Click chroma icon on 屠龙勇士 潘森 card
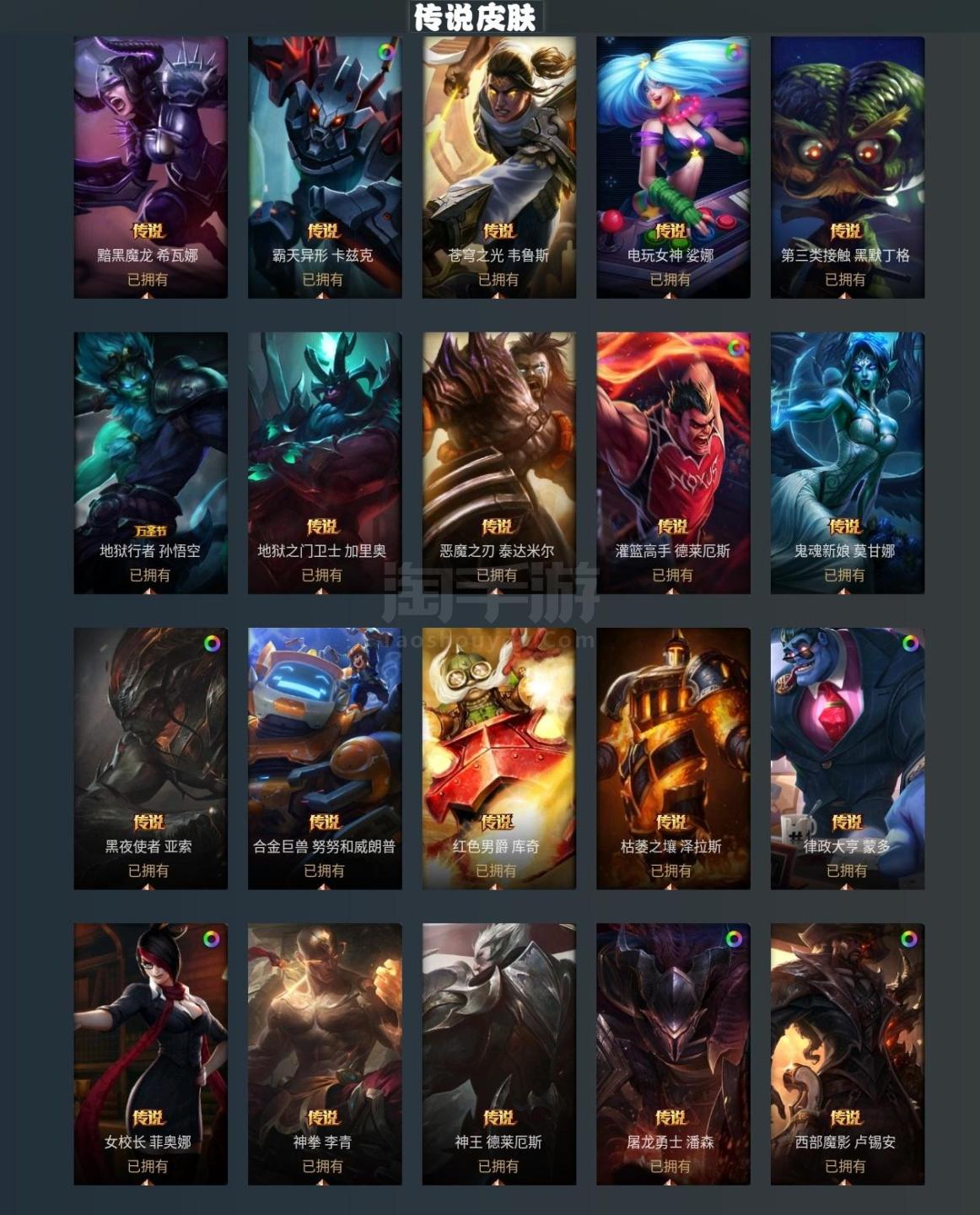Screen dimensions: 980x1215 [x=735, y=938]
